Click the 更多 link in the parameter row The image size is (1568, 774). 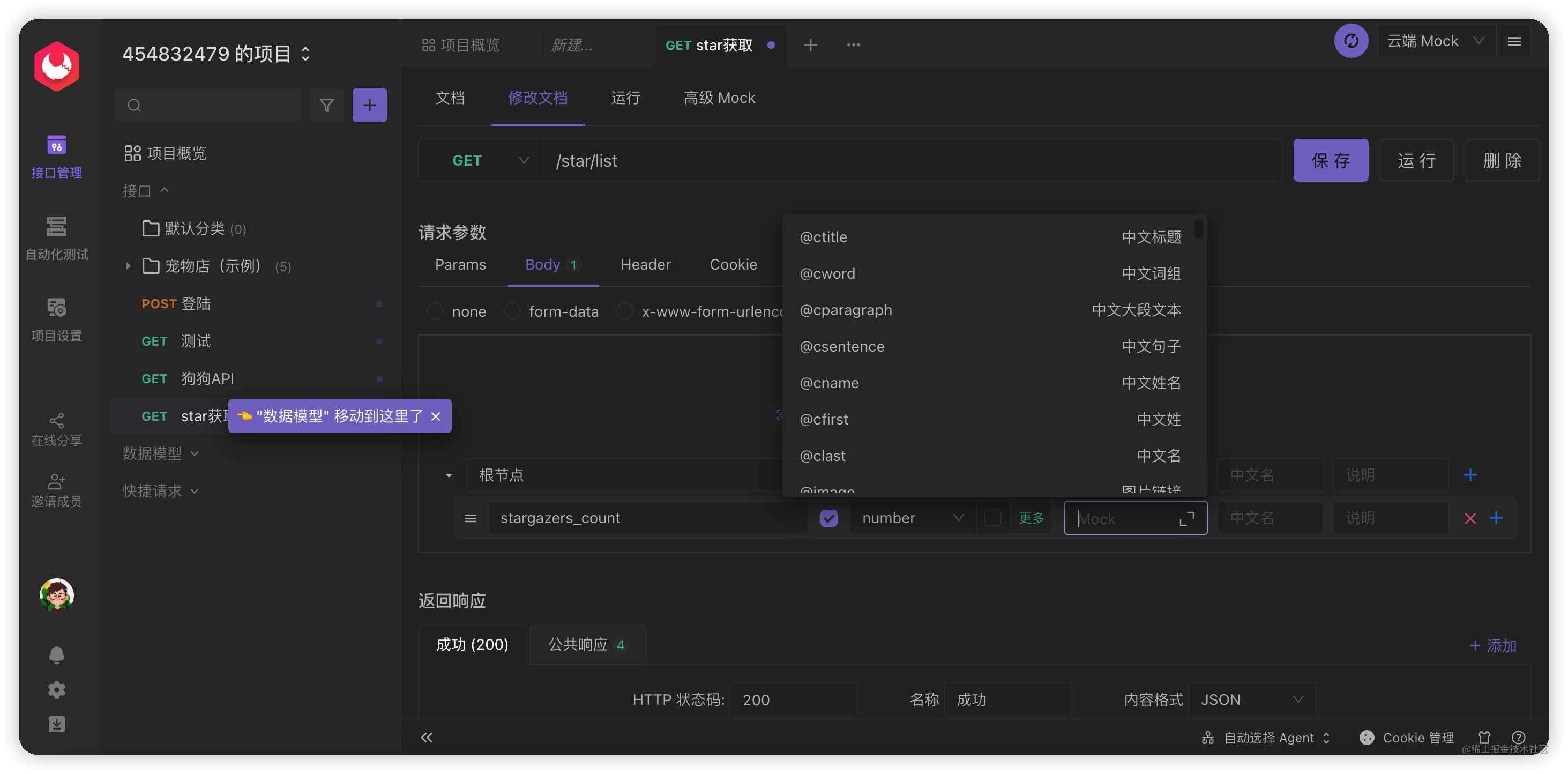coord(1031,518)
